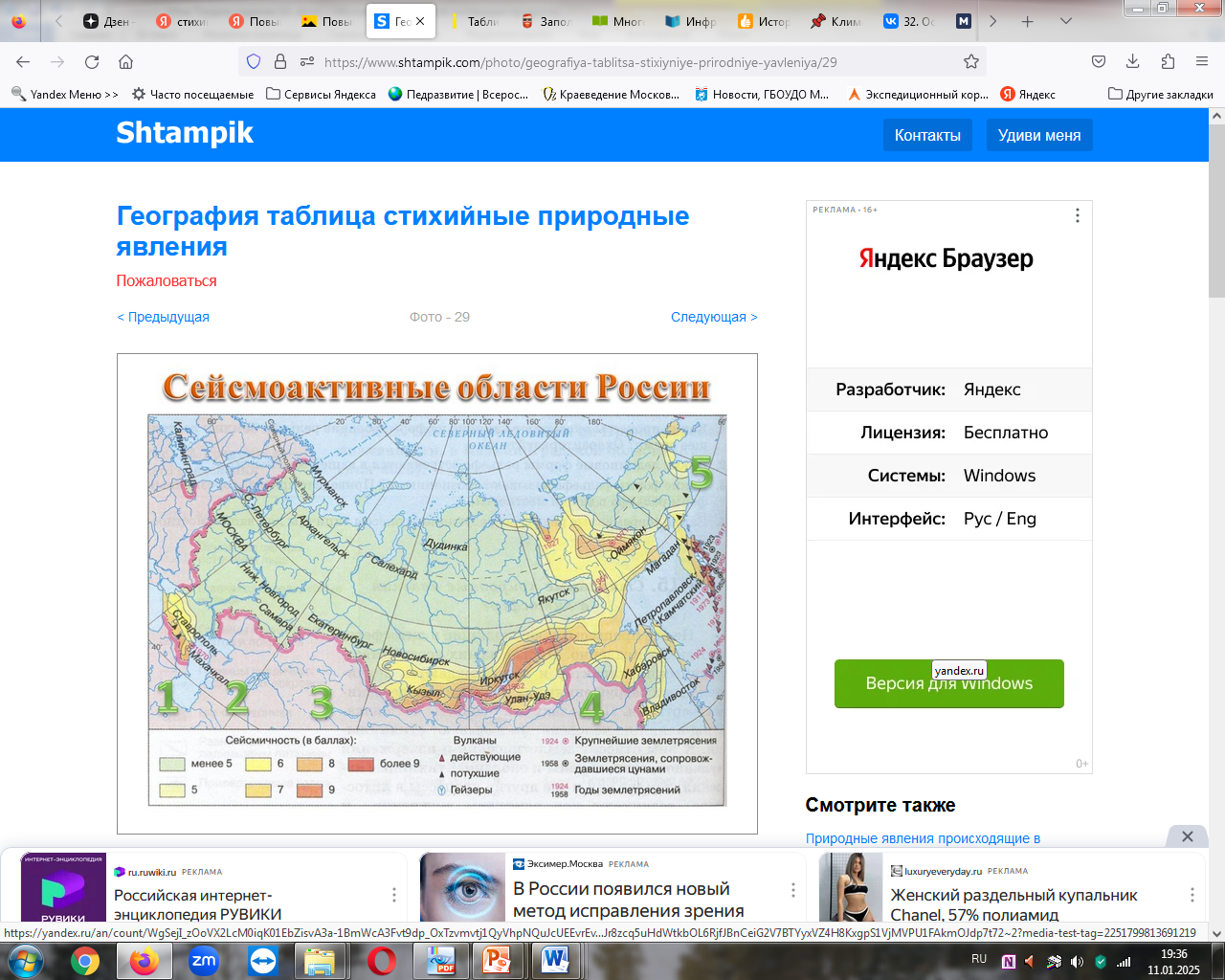Open 'Яндекс' bookmark in toolbar

tap(1028, 94)
